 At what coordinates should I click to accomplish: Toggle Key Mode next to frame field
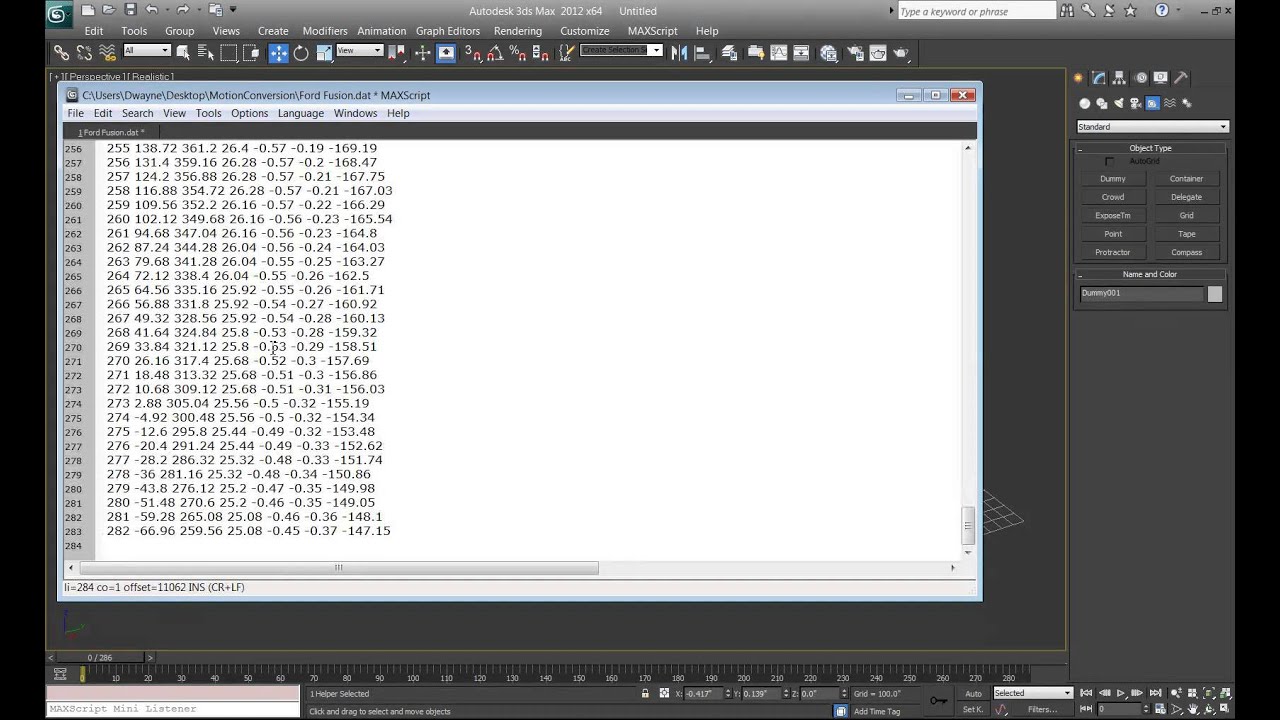pos(1086,709)
